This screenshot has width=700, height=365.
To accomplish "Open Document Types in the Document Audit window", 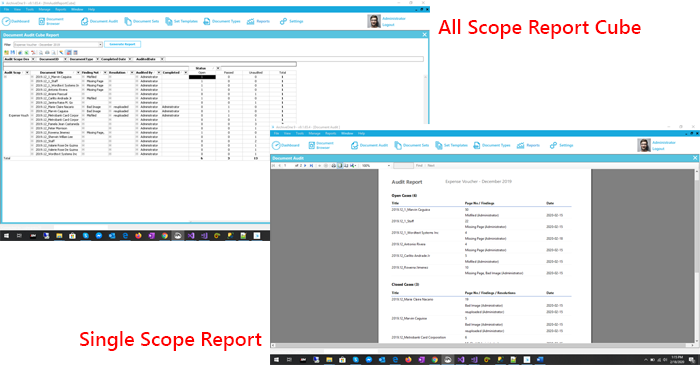I will (492, 145).
